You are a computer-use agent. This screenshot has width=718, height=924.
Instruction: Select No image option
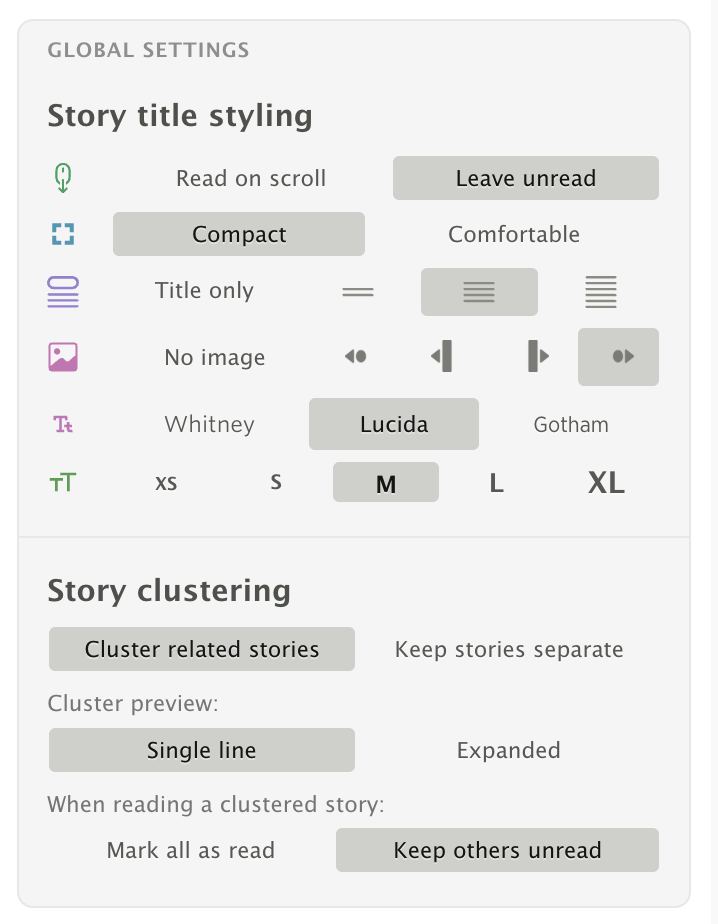click(x=214, y=357)
